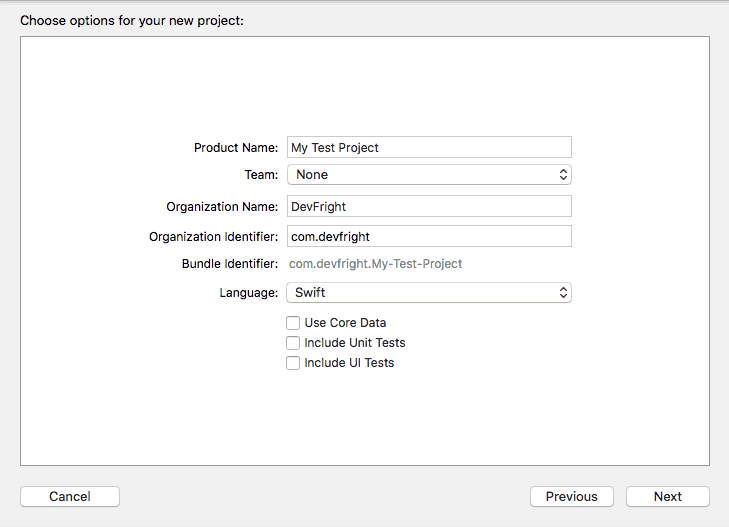
Task: Click the 'Bundle Identifier:' label
Action: pyautogui.click(x=230, y=264)
